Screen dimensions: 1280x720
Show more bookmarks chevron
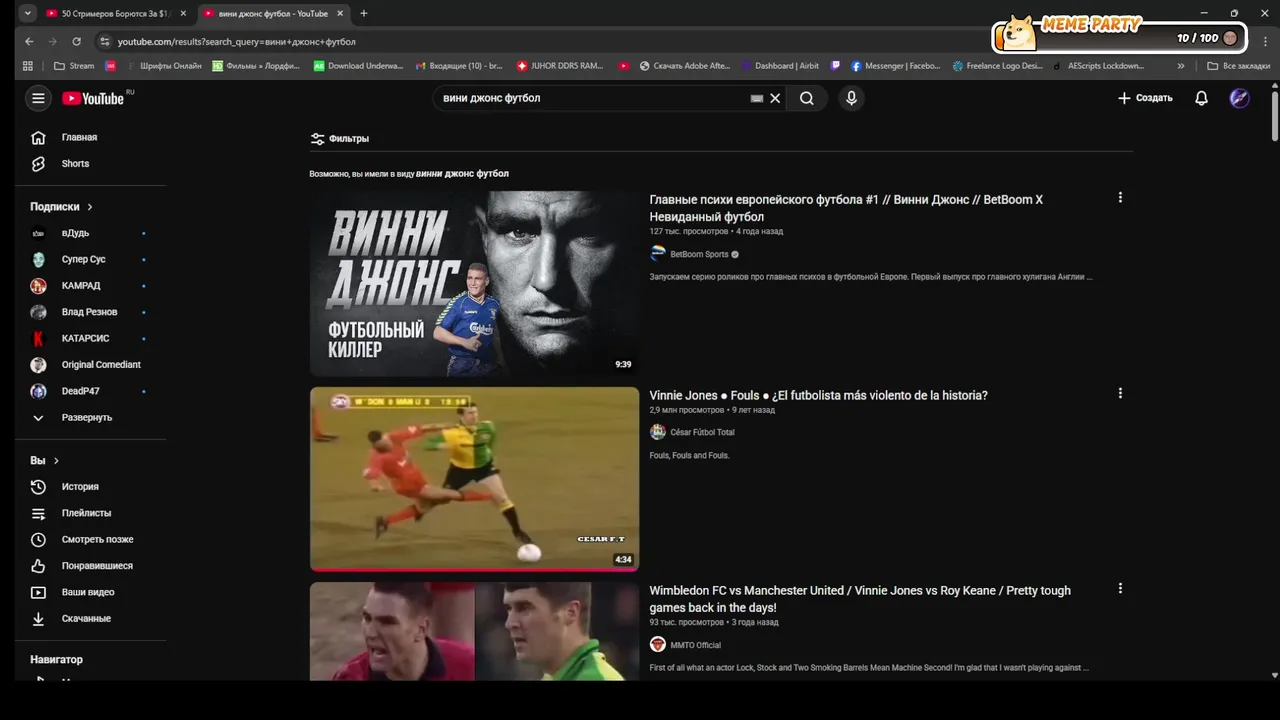pos(1181,66)
